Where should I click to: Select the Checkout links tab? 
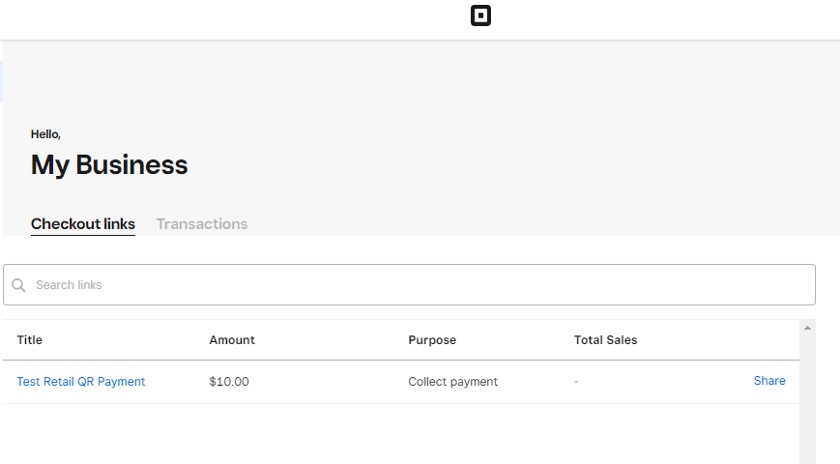point(83,224)
